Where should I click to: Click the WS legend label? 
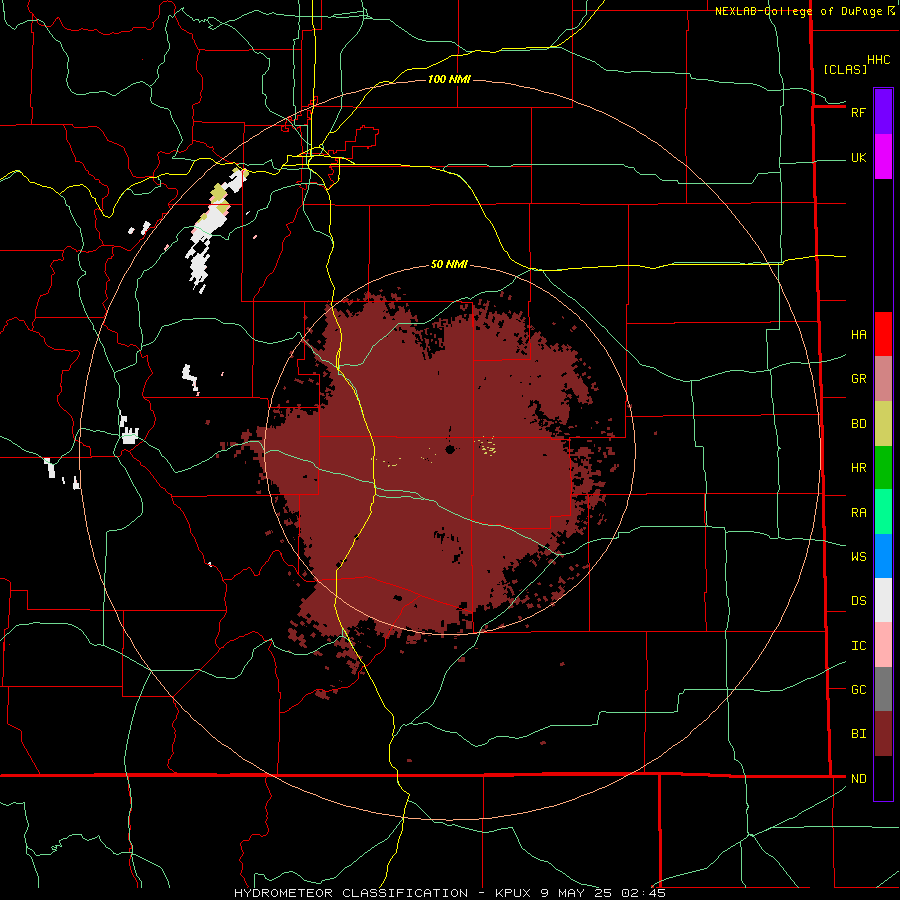point(858,556)
